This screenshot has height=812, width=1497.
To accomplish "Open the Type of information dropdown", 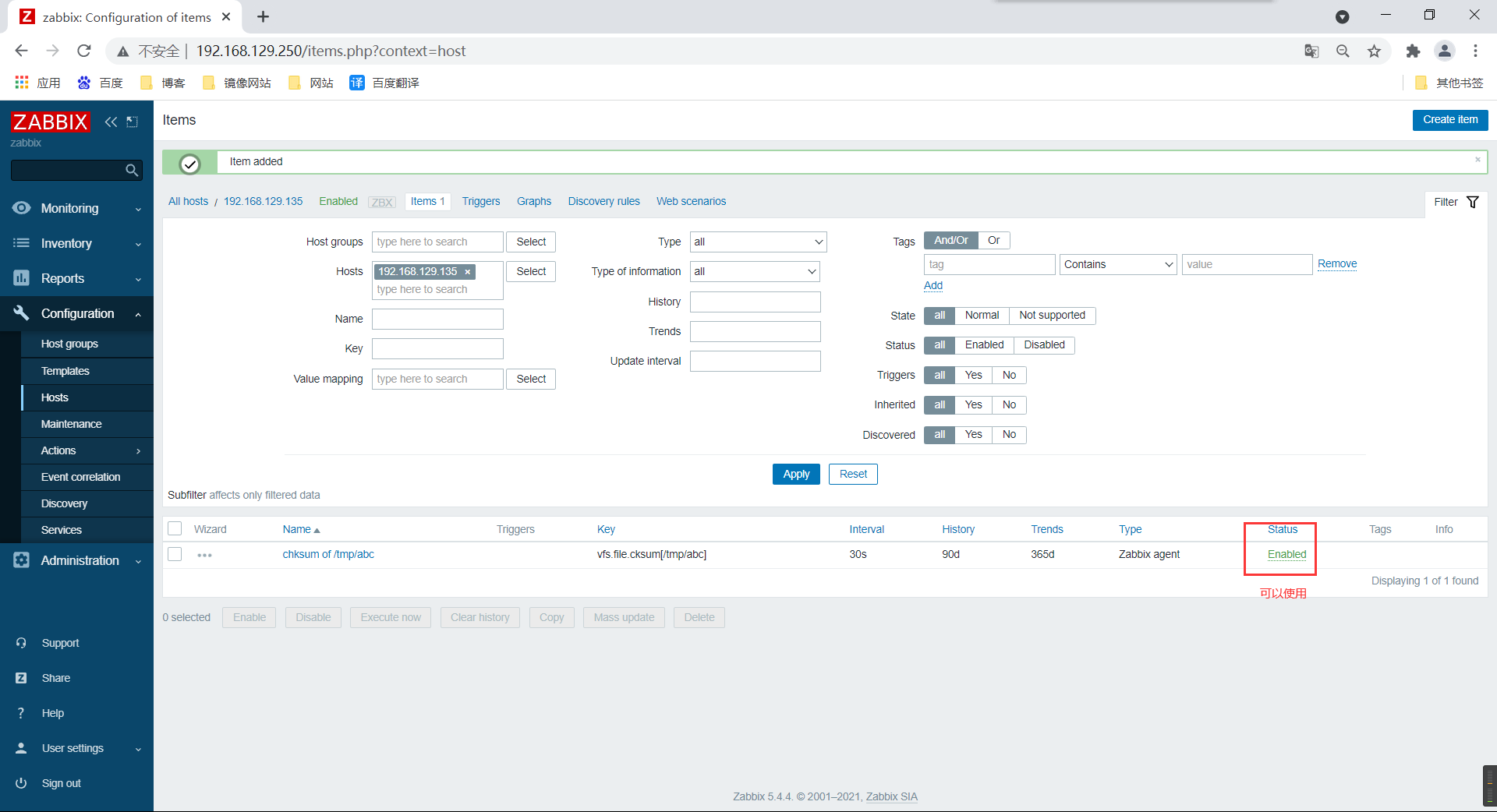I will click(x=755, y=272).
